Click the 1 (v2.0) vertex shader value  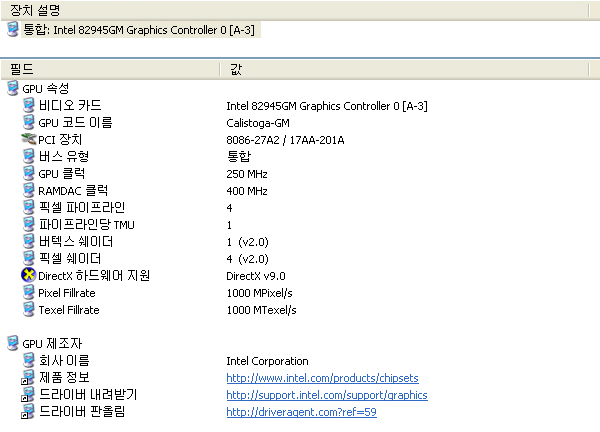(248, 242)
